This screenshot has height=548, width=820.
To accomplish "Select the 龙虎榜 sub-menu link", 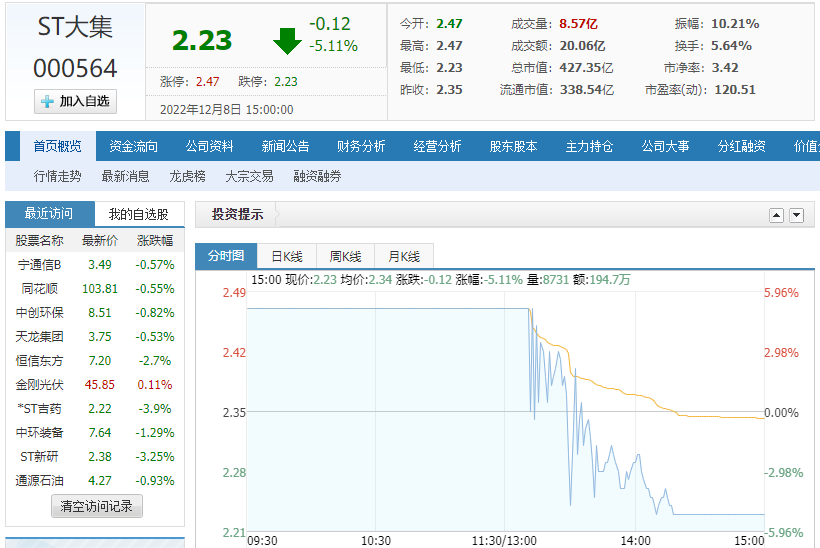I will [x=187, y=176].
